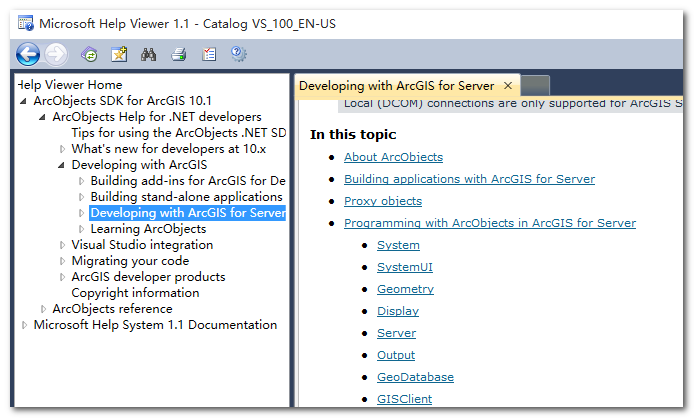Expand the ArcObjects reference node

43,309
